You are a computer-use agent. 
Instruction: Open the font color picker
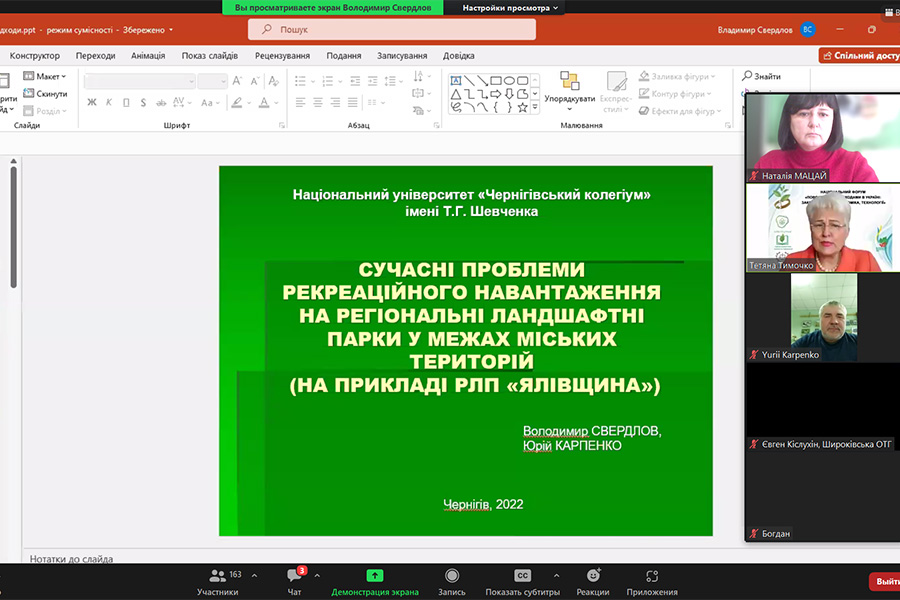266,102
